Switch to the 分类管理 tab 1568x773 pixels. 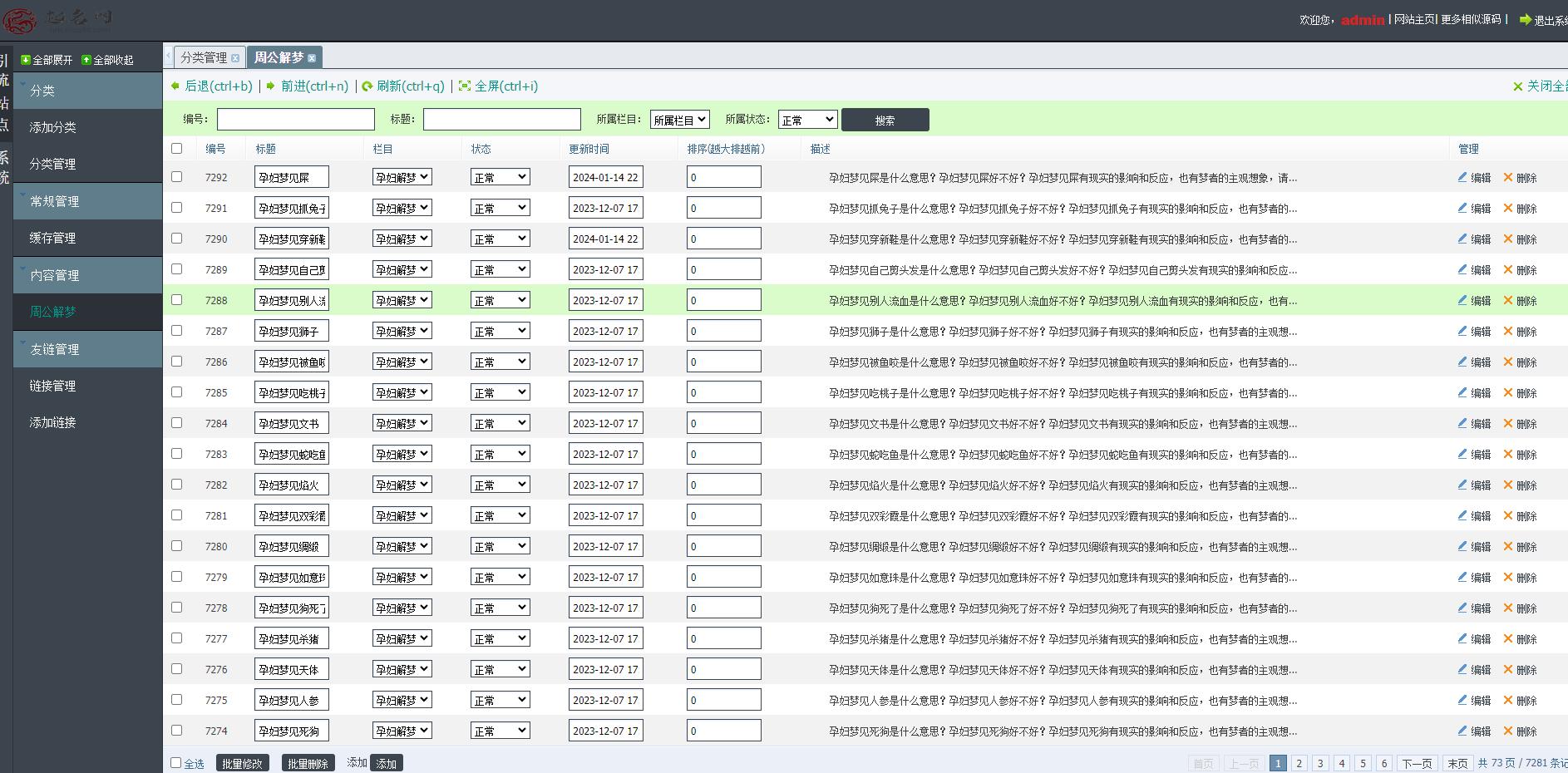[x=204, y=57]
